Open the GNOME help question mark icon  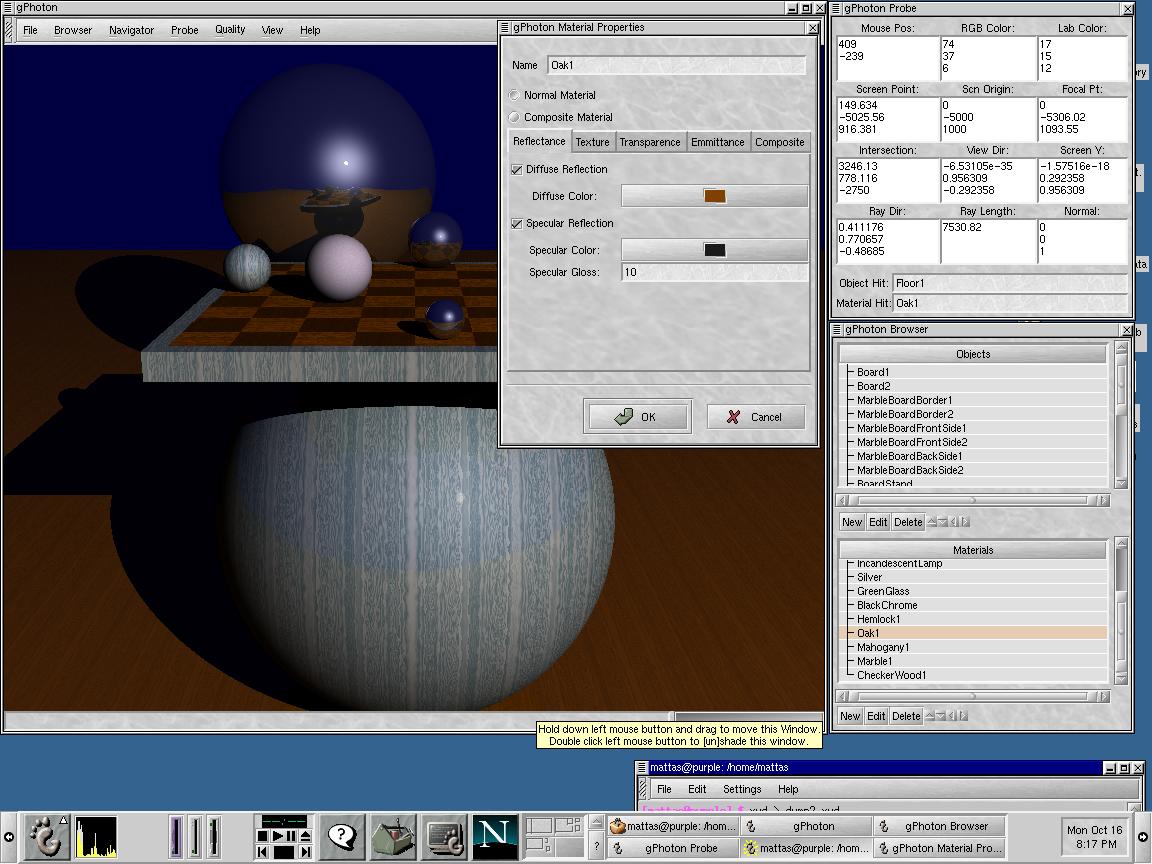342,836
